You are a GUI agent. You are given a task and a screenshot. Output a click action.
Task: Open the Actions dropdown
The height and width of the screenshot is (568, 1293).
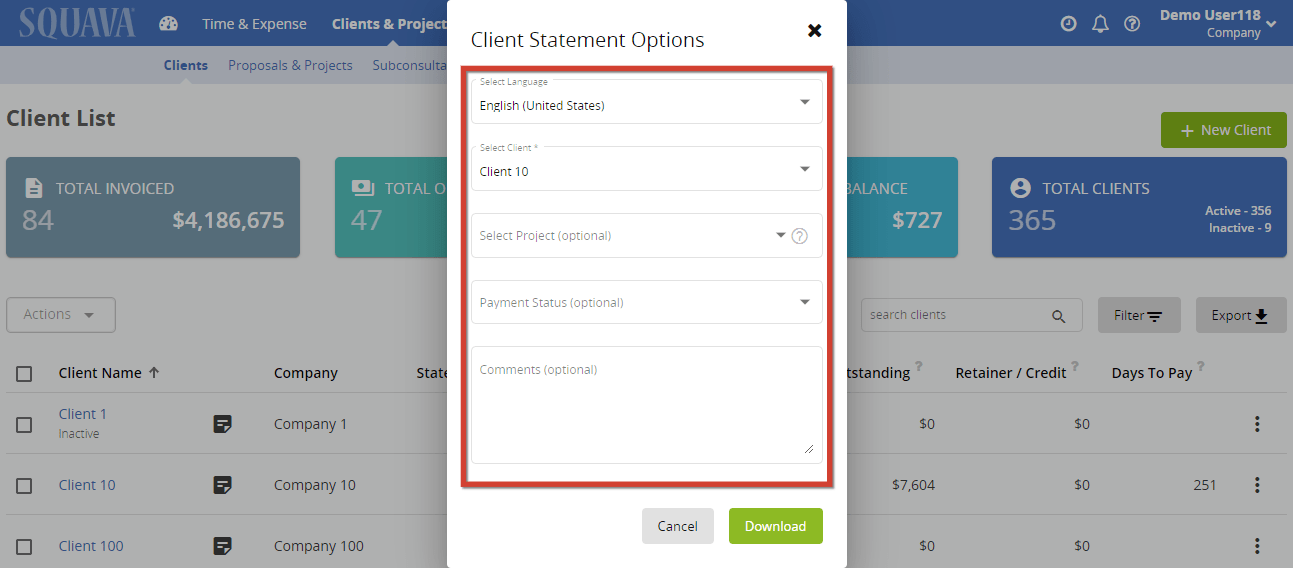60,315
